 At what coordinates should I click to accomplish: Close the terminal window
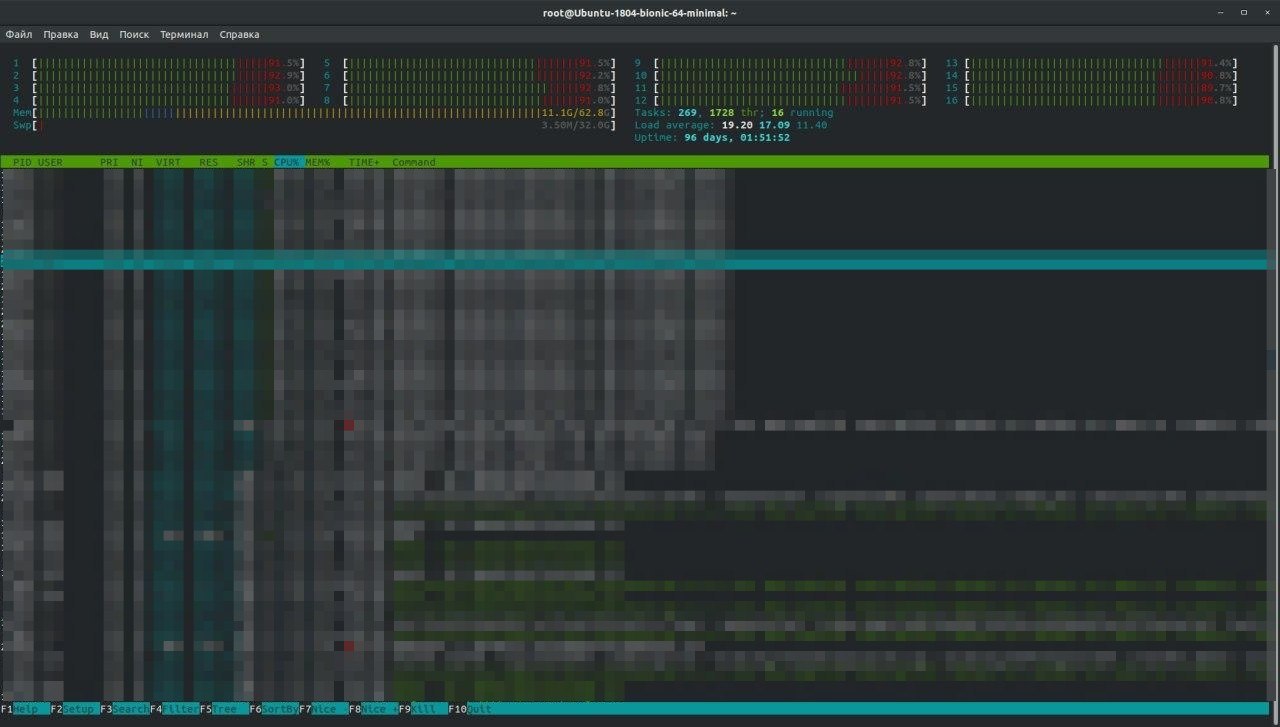pos(1265,13)
